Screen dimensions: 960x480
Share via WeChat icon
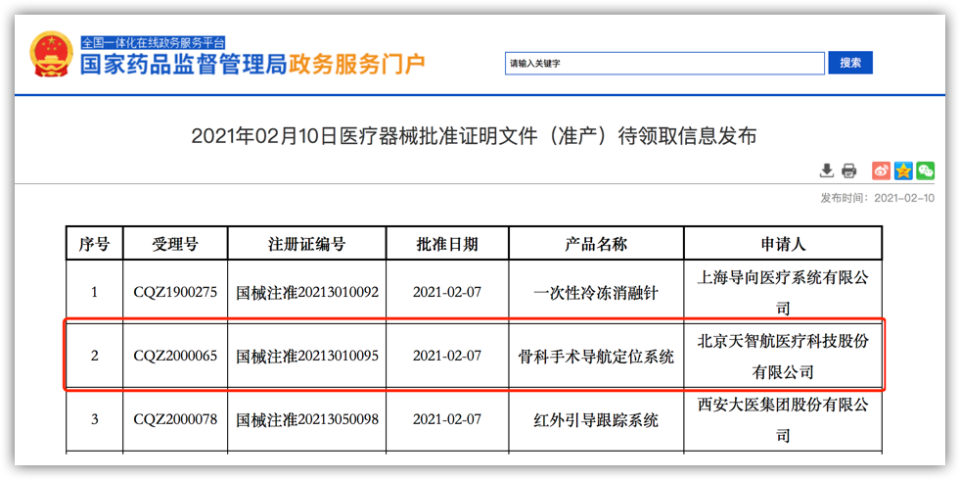pos(925,171)
